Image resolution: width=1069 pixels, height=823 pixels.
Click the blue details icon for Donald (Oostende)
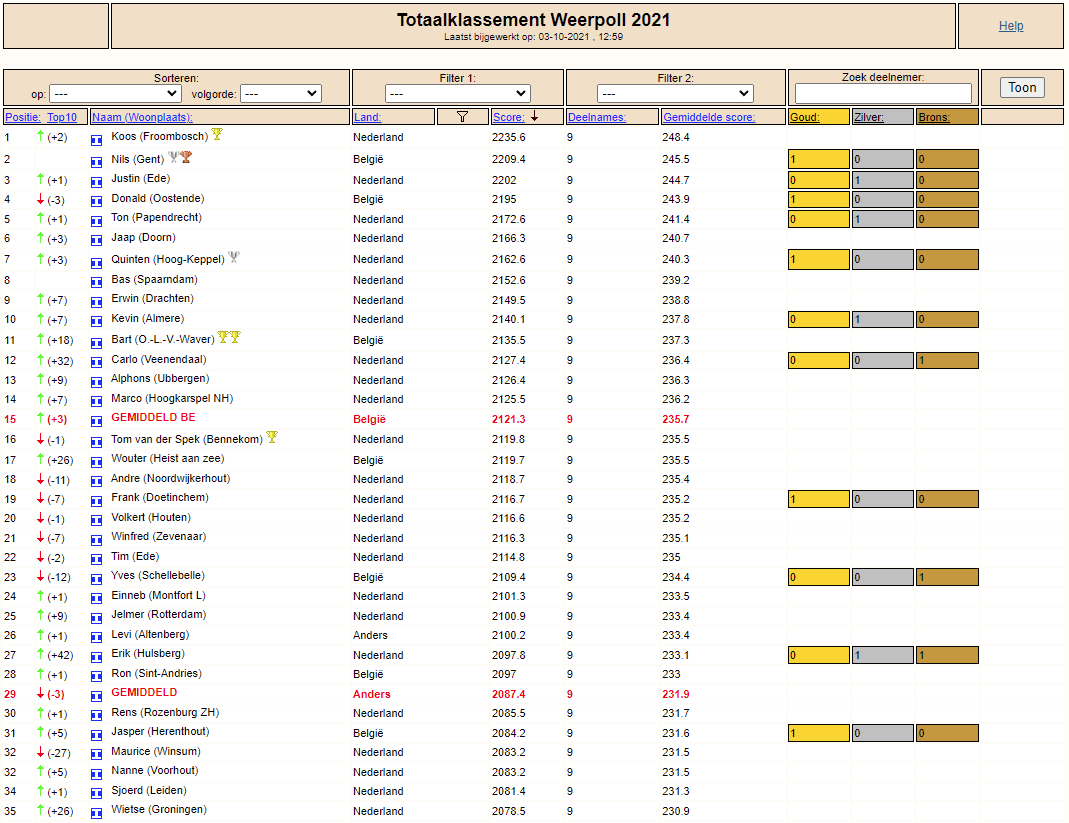(x=96, y=203)
